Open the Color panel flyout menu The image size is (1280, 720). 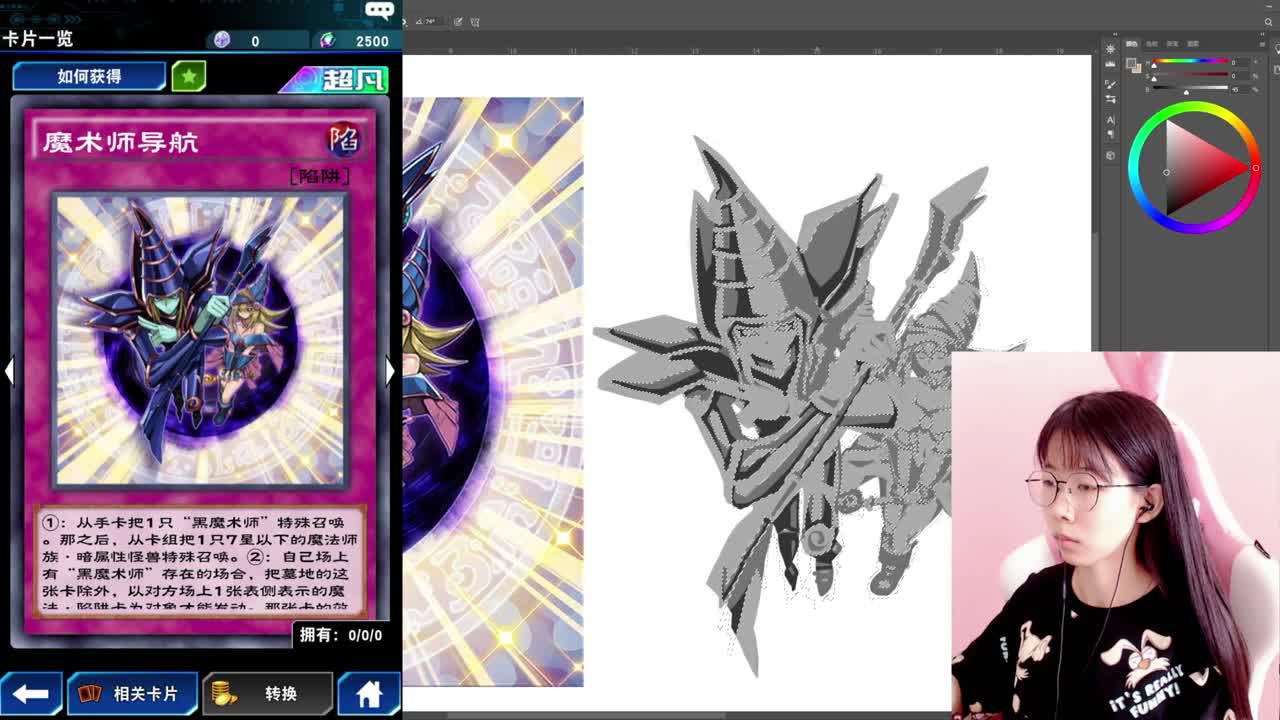(x=1262, y=44)
